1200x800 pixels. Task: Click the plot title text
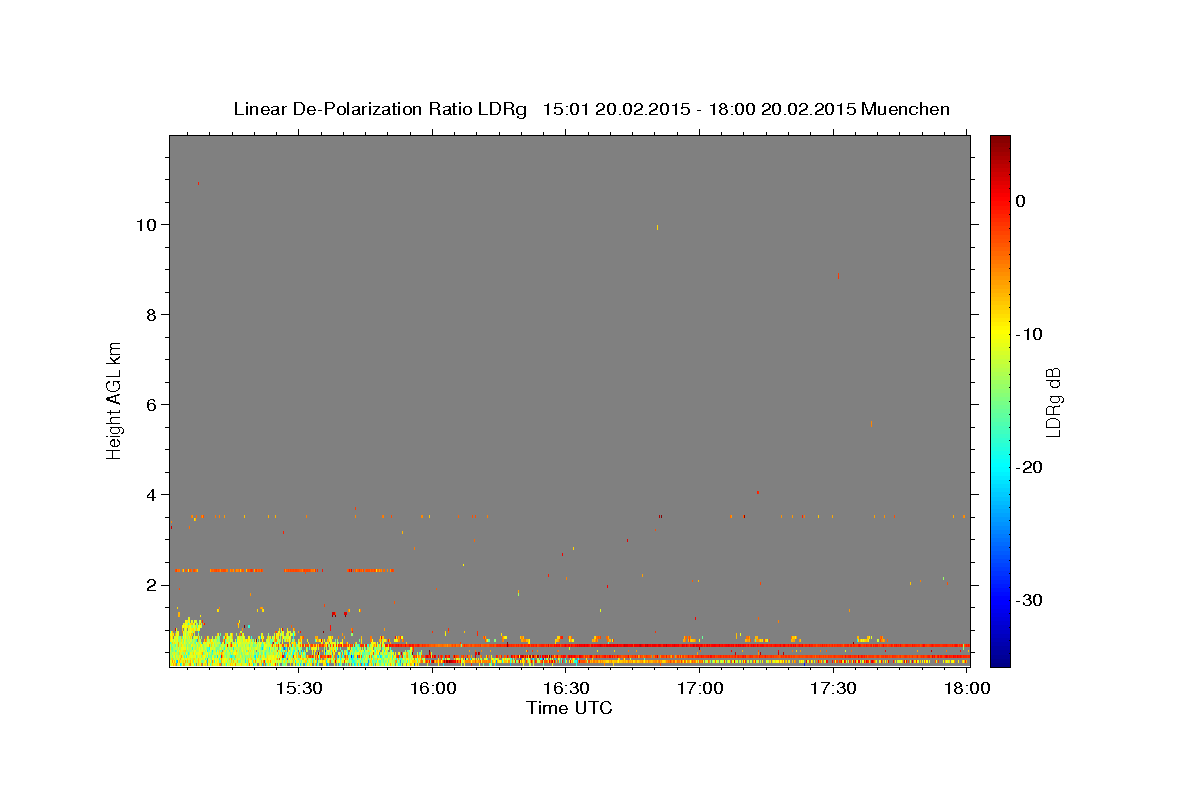click(x=591, y=109)
